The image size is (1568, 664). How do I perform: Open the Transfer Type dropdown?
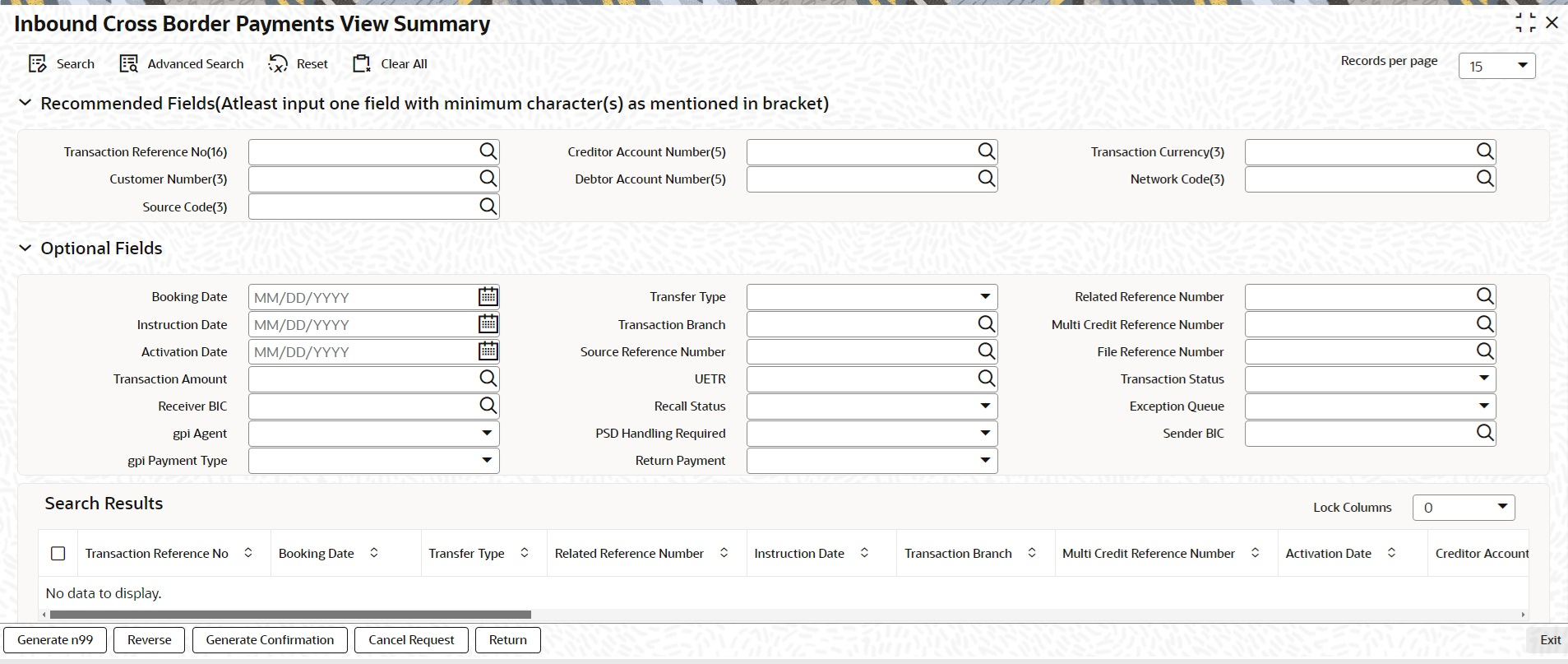872,297
